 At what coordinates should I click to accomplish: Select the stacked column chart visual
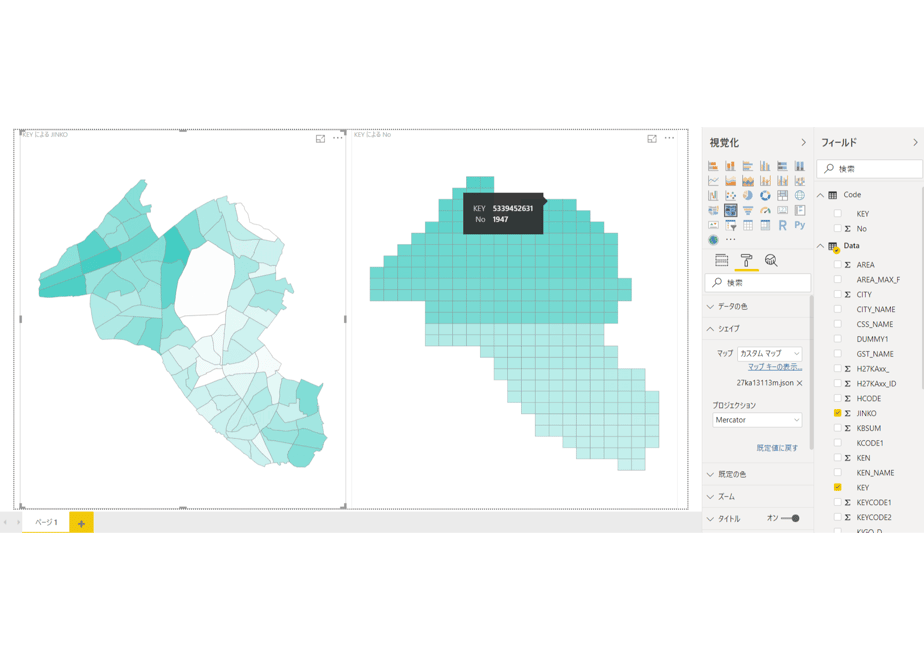730,166
